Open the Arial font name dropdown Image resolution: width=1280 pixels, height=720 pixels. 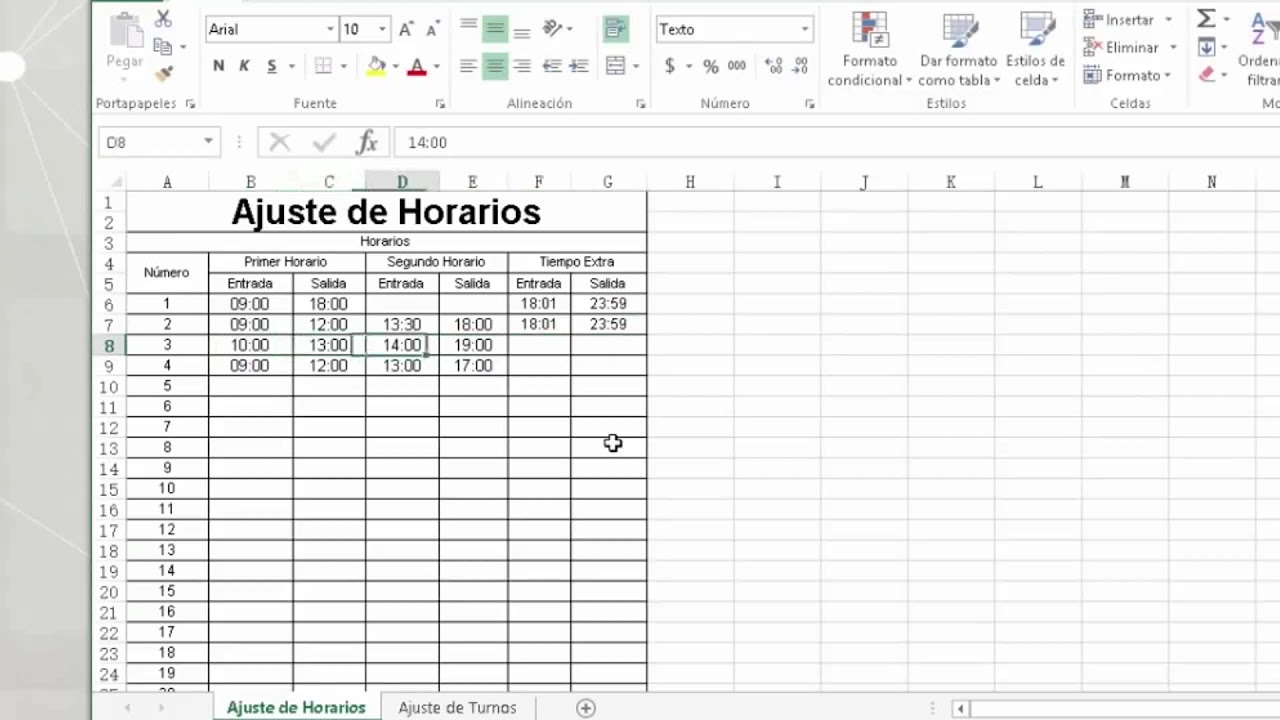pos(330,30)
